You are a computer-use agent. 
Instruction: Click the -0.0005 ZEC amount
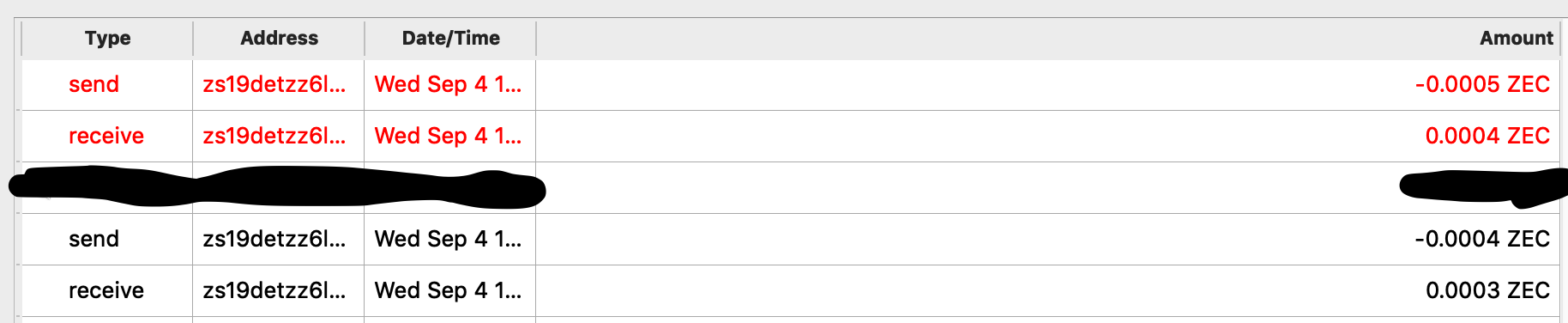pyautogui.click(x=1482, y=84)
